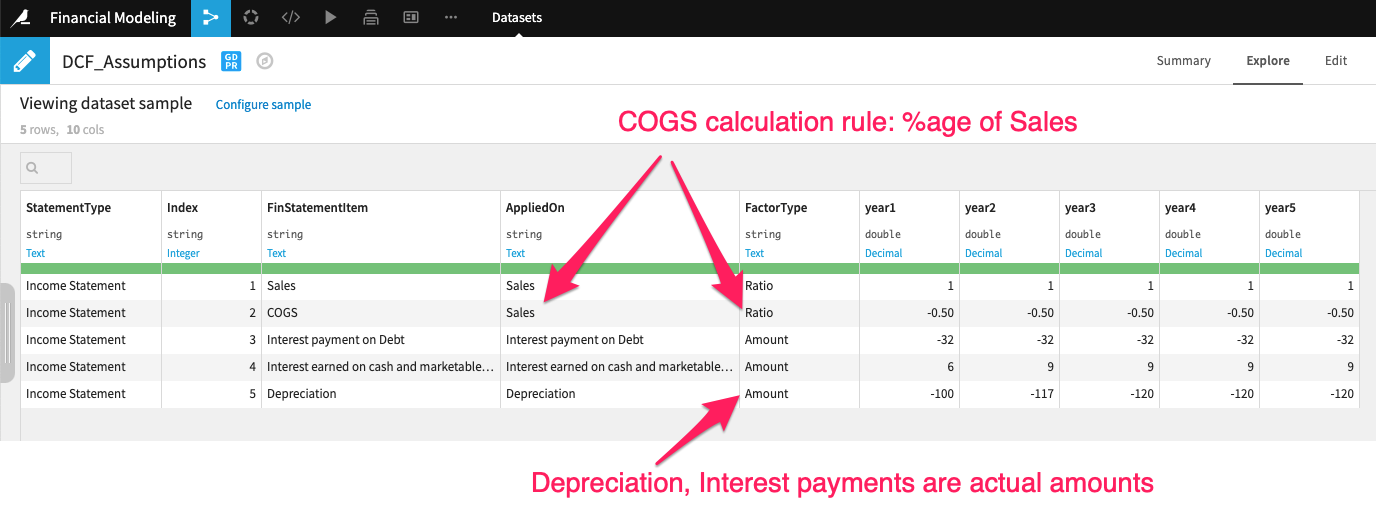Open the print-style icon in top bar
The width and height of the screenshot is (1376, 507).
pos(371,18)
